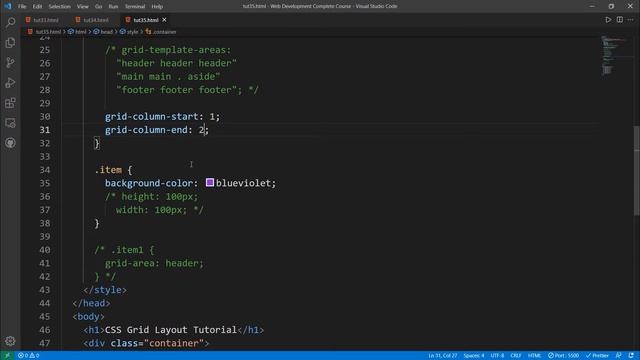The height and width of the screenshot is (360, 640).
Task: Click Ln 31, Col 27 in status bar
Action: point(442,356)
